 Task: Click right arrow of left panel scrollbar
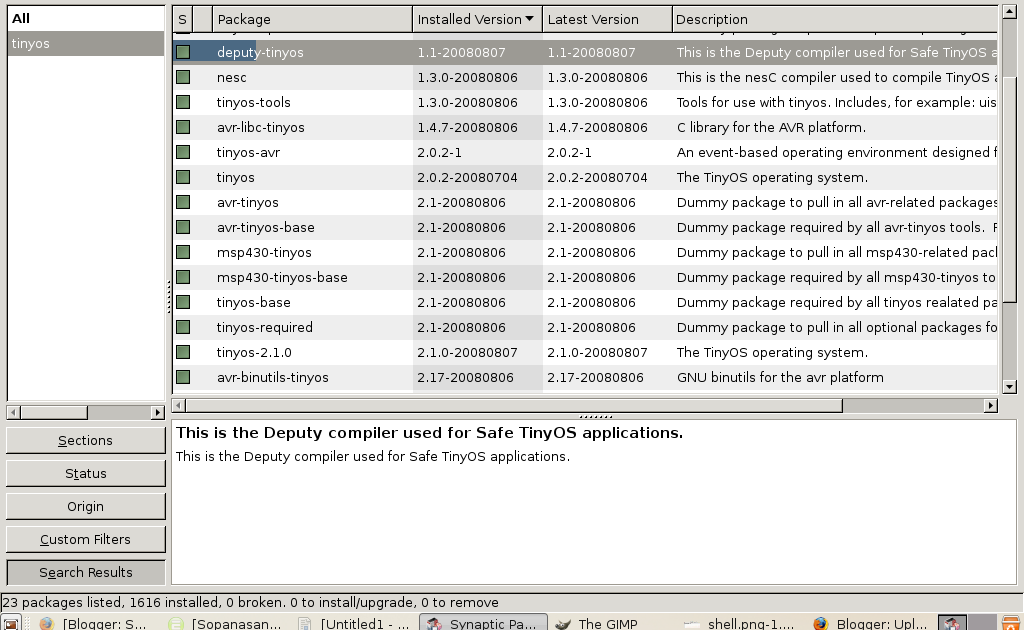click(157, 413)
